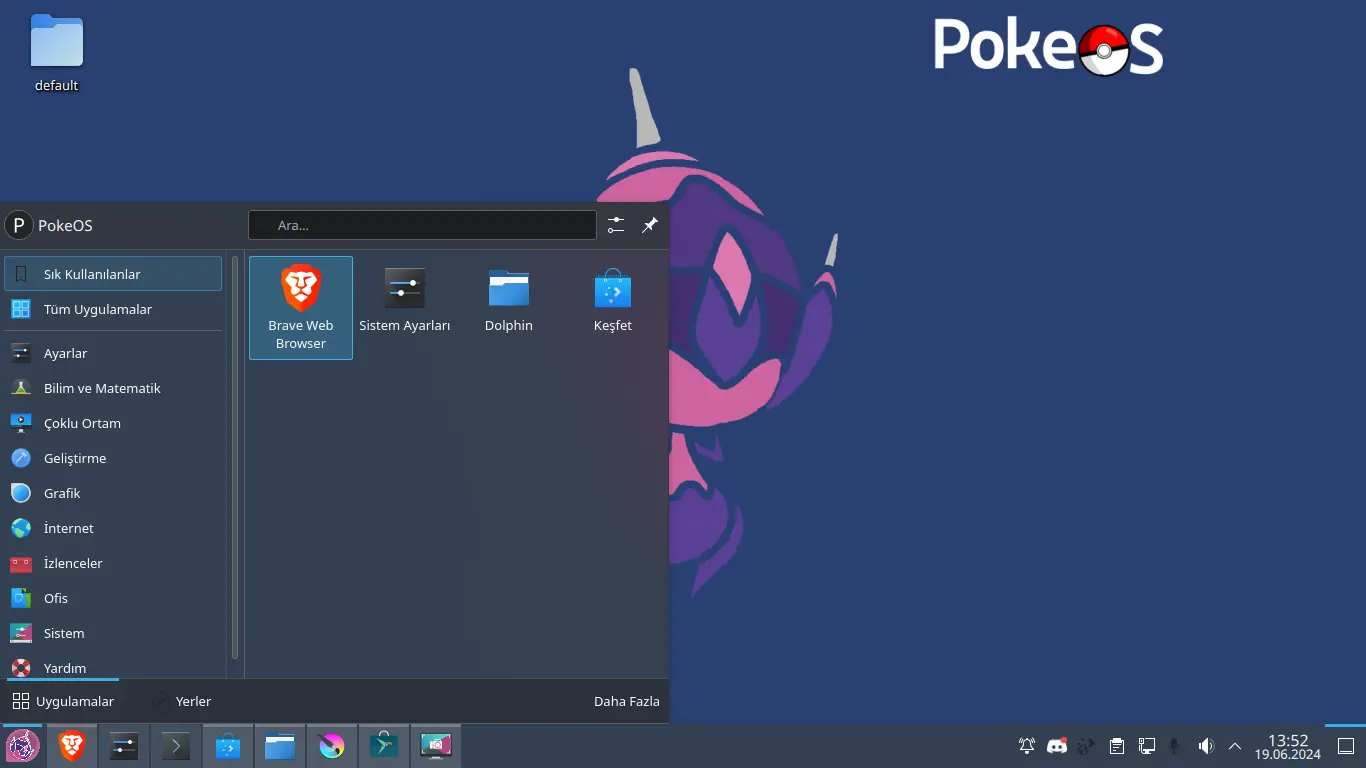Open the Geliştirme category
Viewport: 1366px width, 768px height.
[x=113, y=458]
